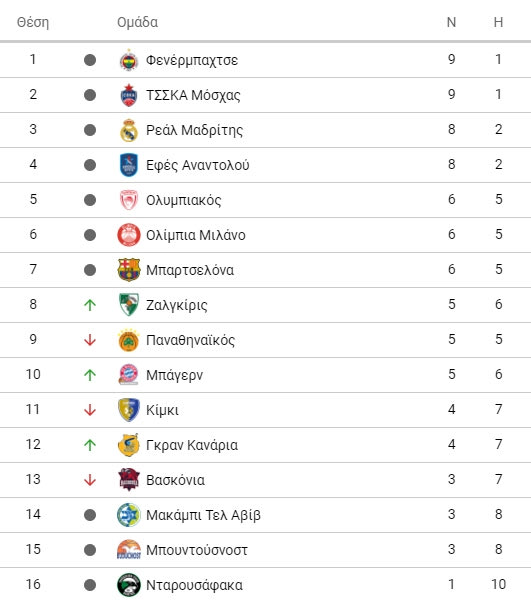Click green up arrow beside Ζαλγκίρις

coord(90,305)
